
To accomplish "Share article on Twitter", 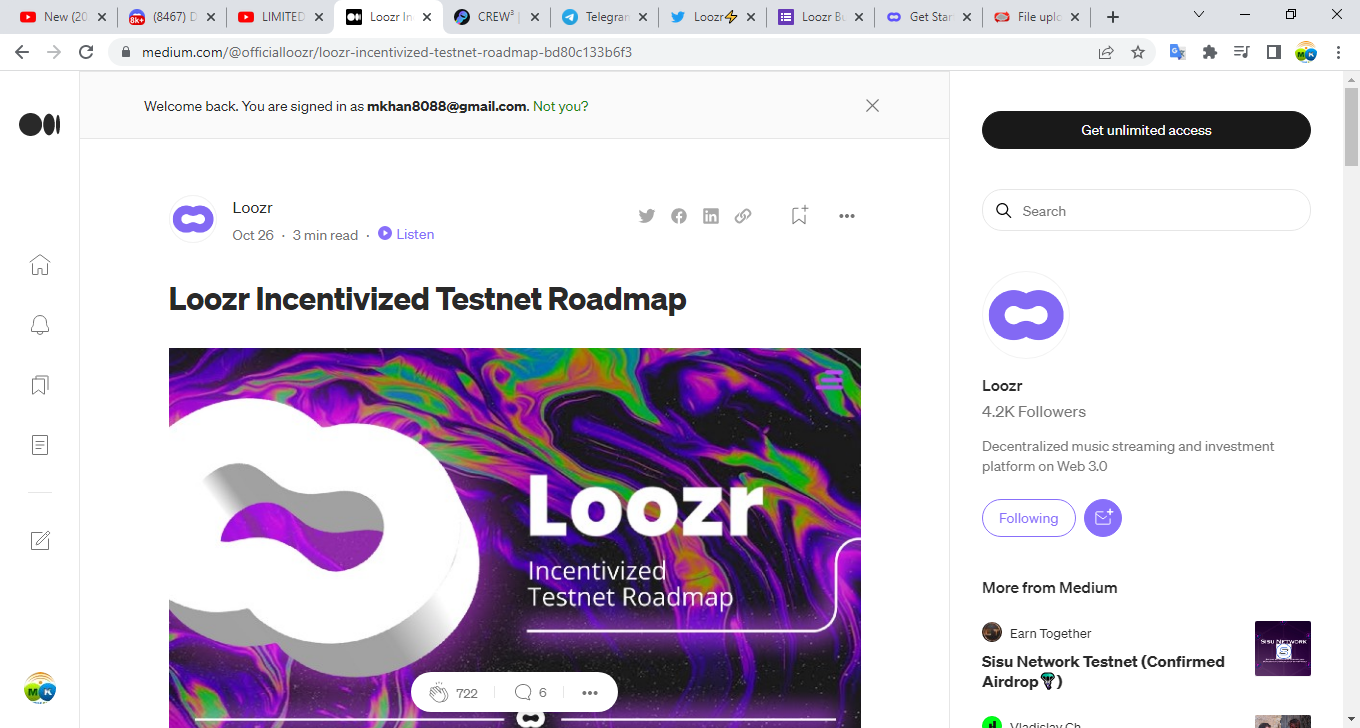I will pos(647,216).
